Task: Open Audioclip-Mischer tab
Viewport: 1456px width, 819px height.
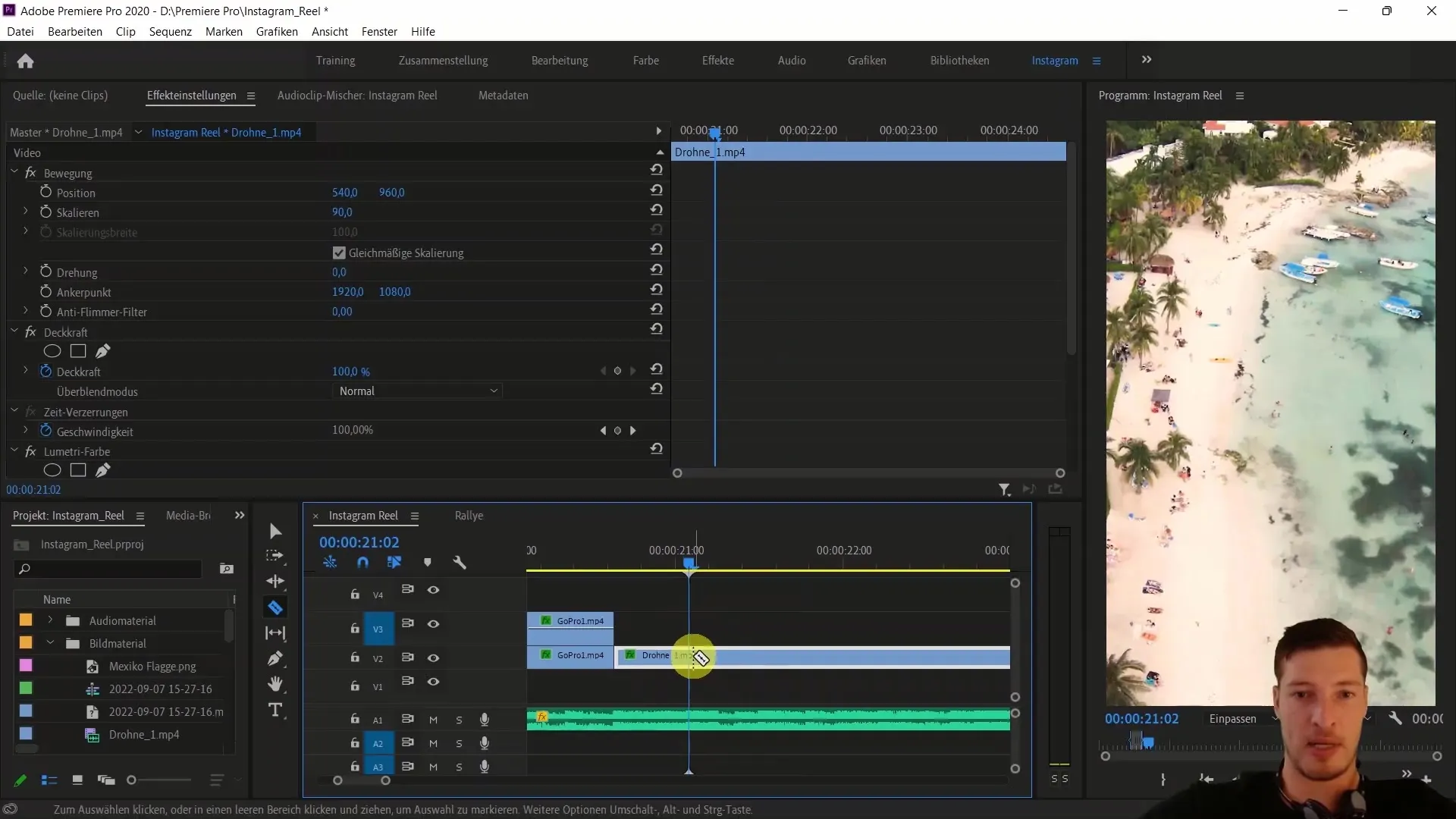Action: (x=357, y=96)
